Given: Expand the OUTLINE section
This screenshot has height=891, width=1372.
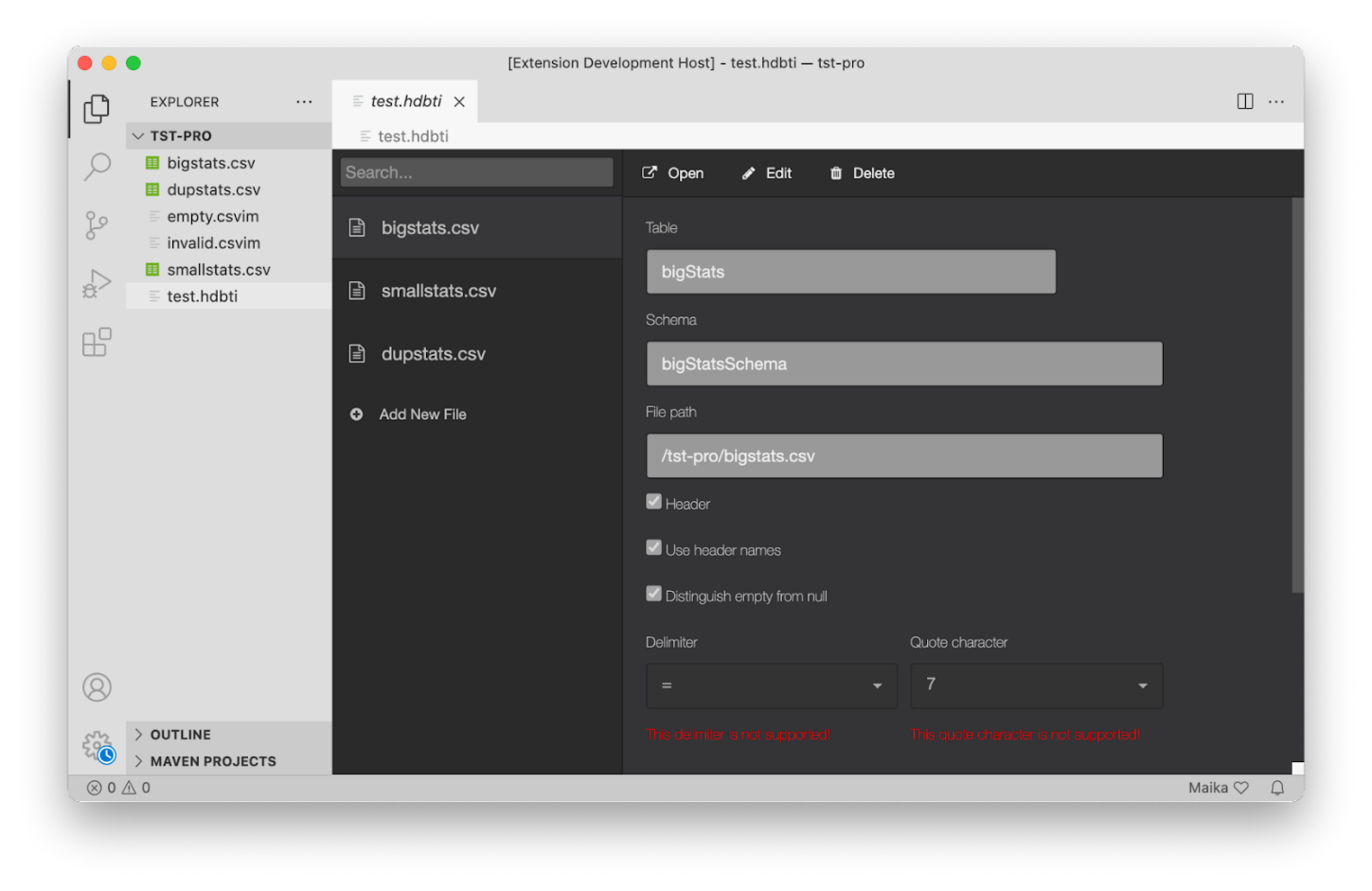Looking at the screenshot, I should point(228,735).
